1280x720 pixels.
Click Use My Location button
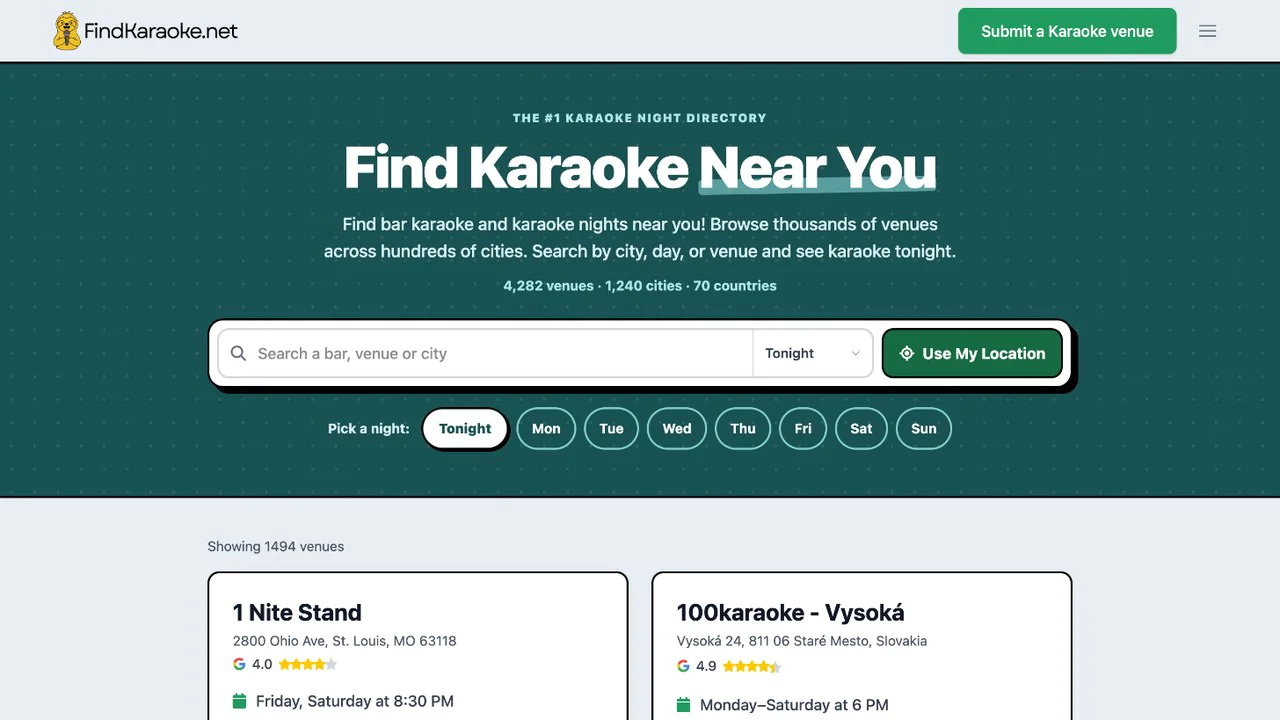pos(972,353)
